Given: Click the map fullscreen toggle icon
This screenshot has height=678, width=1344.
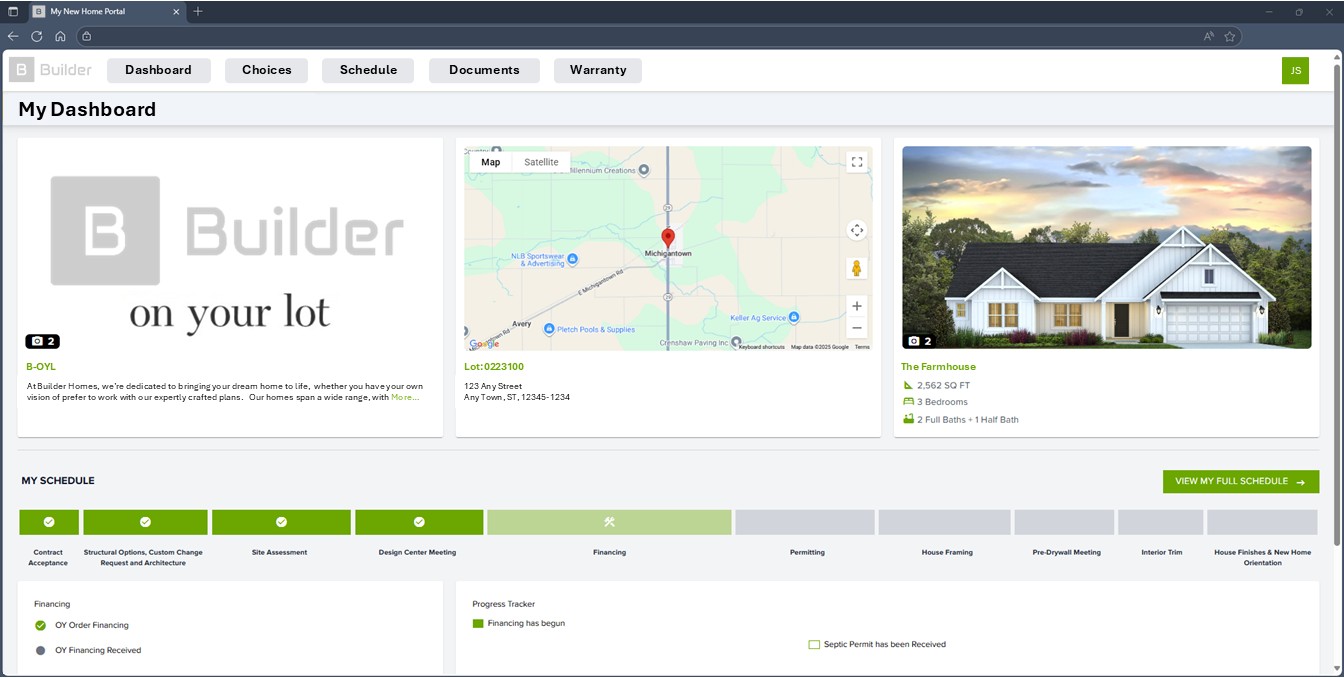Looking at the screenshot, I should [856, 162].
